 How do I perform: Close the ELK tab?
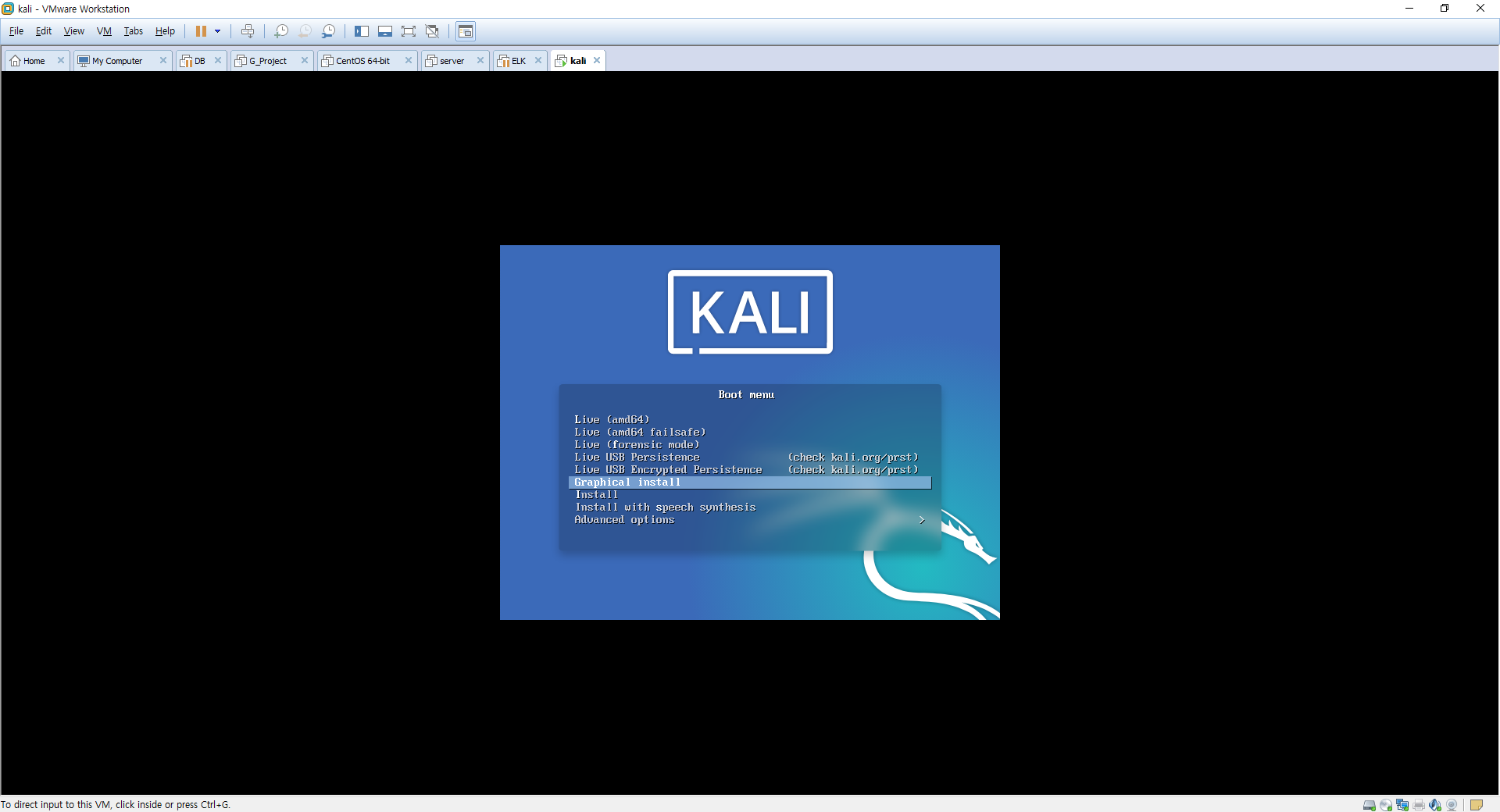(538, 60)
